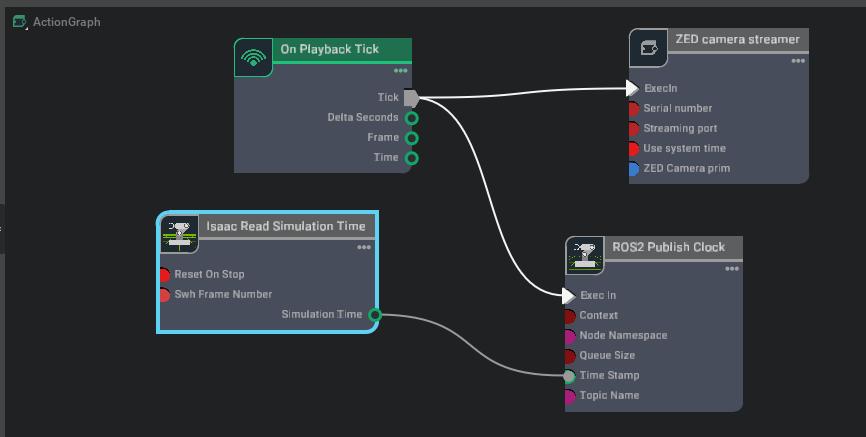Click the Topic Name input pin
This screenshot has height=437, width=866.
coord(570,396)
